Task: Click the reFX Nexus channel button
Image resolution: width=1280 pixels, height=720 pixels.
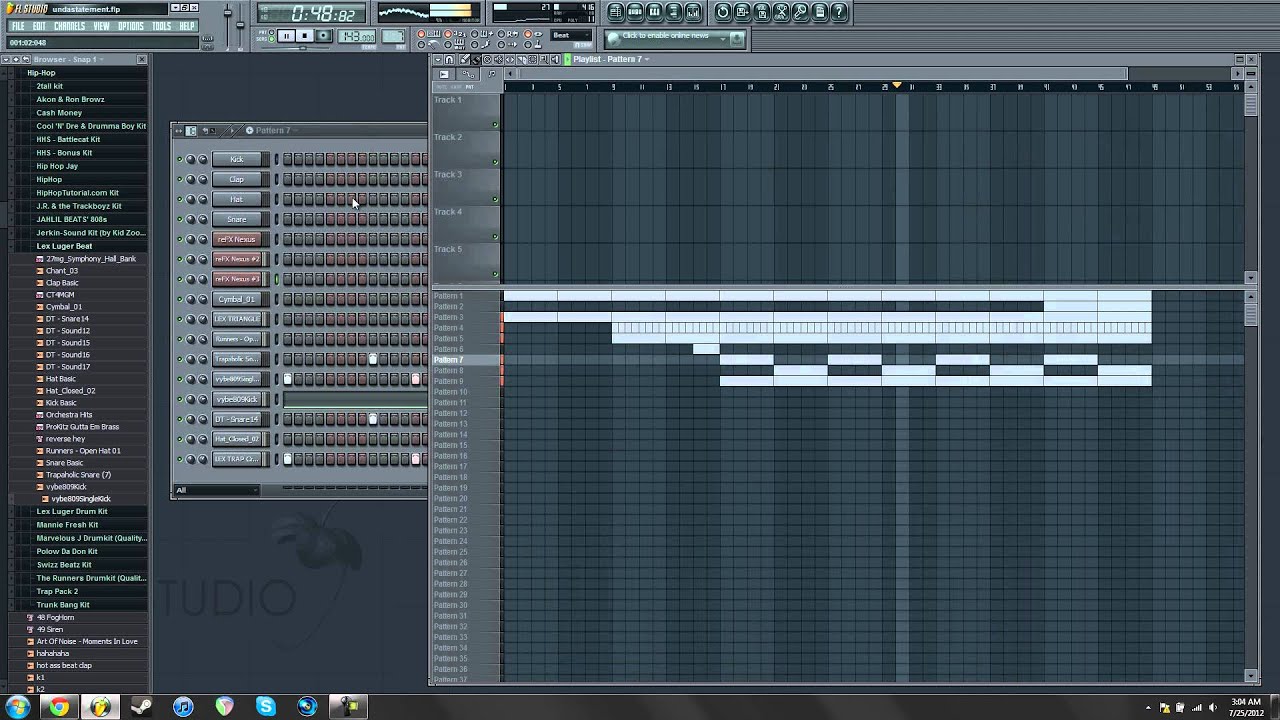Action: [236, 239]
